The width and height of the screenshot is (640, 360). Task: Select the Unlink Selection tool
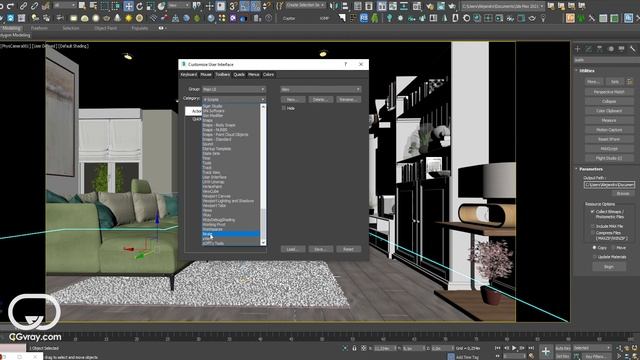coord(35,6)
